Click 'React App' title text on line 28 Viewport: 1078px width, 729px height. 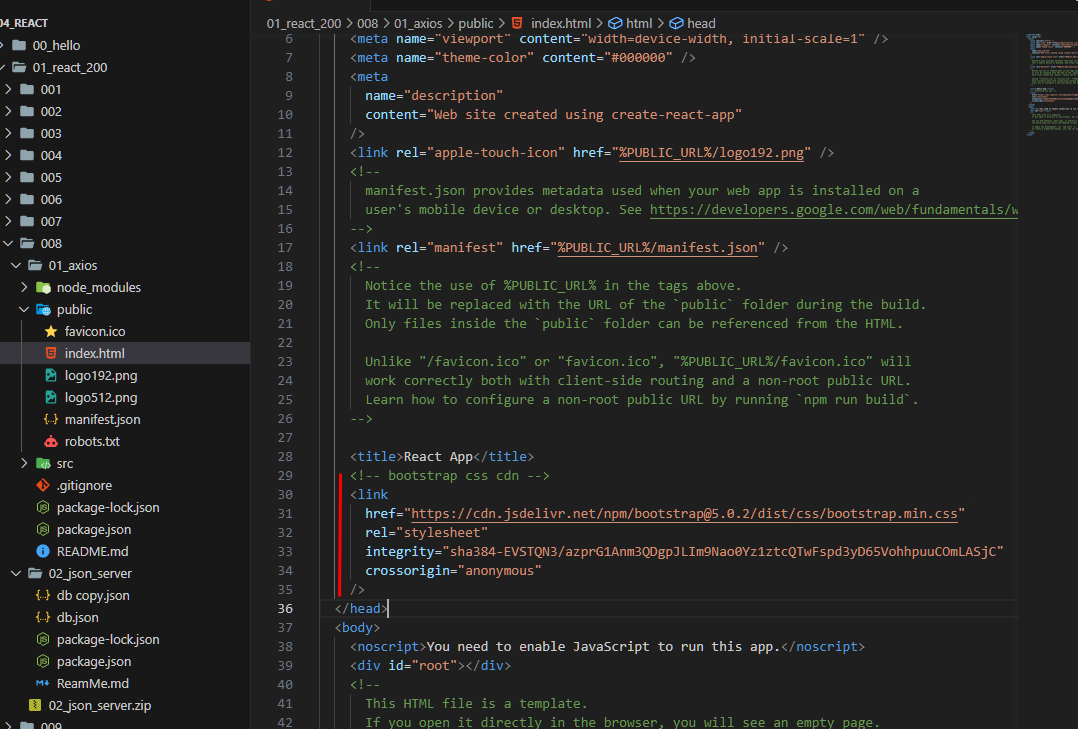coord(438,457)
